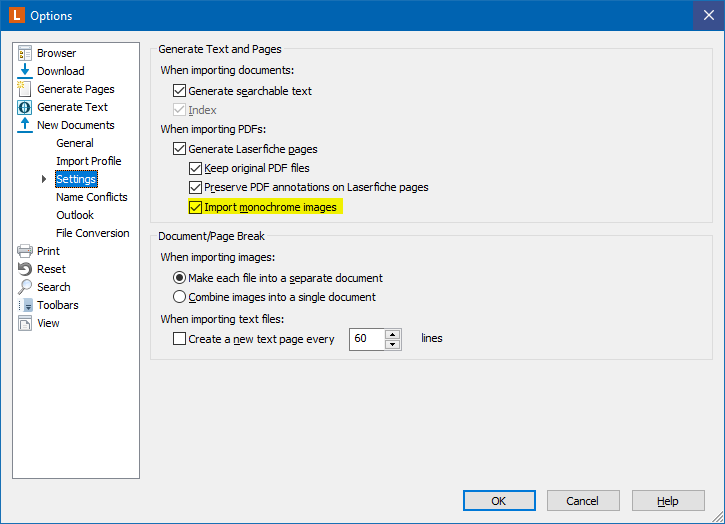Select the Reset undo-arrow icon

click(x=25, y=269)
